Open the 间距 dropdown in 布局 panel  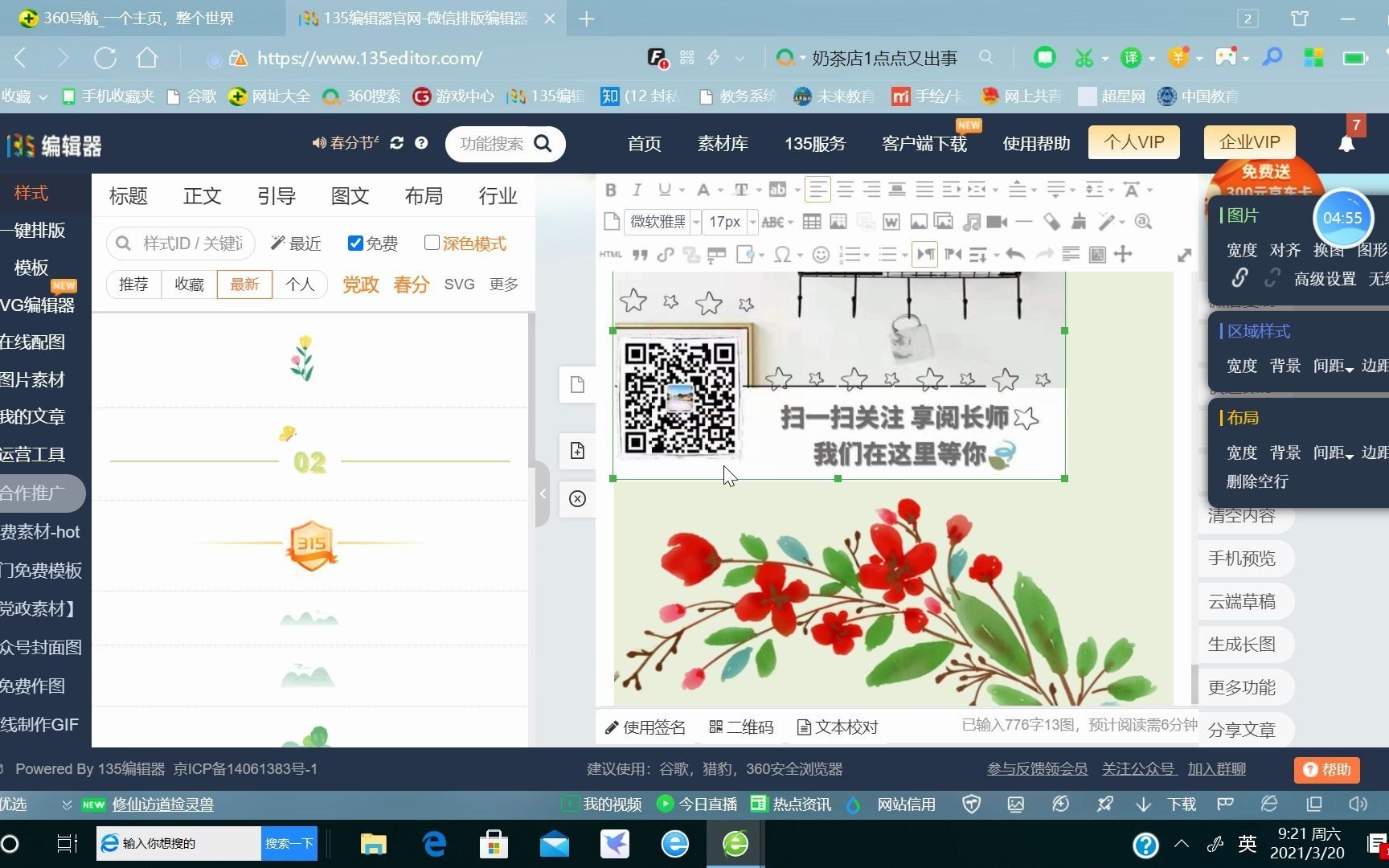click(x=1332, y=452)
